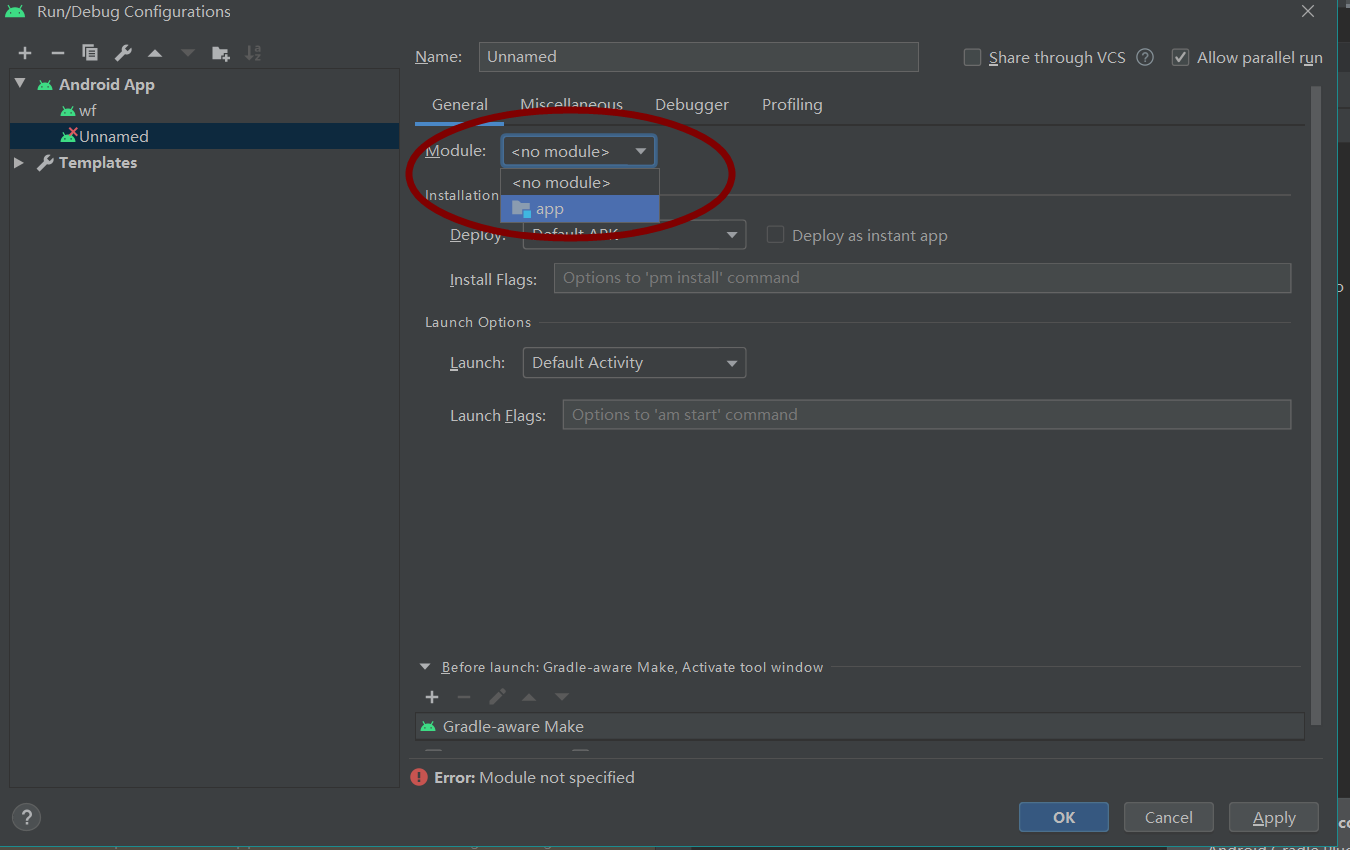Move Before launch task down
1350x850 pixels.
[x=562, y=697]
